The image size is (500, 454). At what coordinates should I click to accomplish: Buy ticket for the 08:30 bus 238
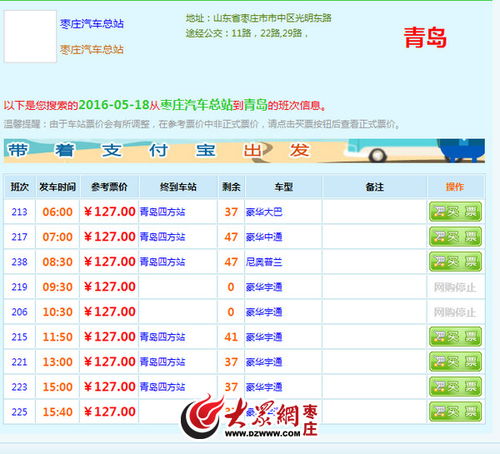point(455,262)
